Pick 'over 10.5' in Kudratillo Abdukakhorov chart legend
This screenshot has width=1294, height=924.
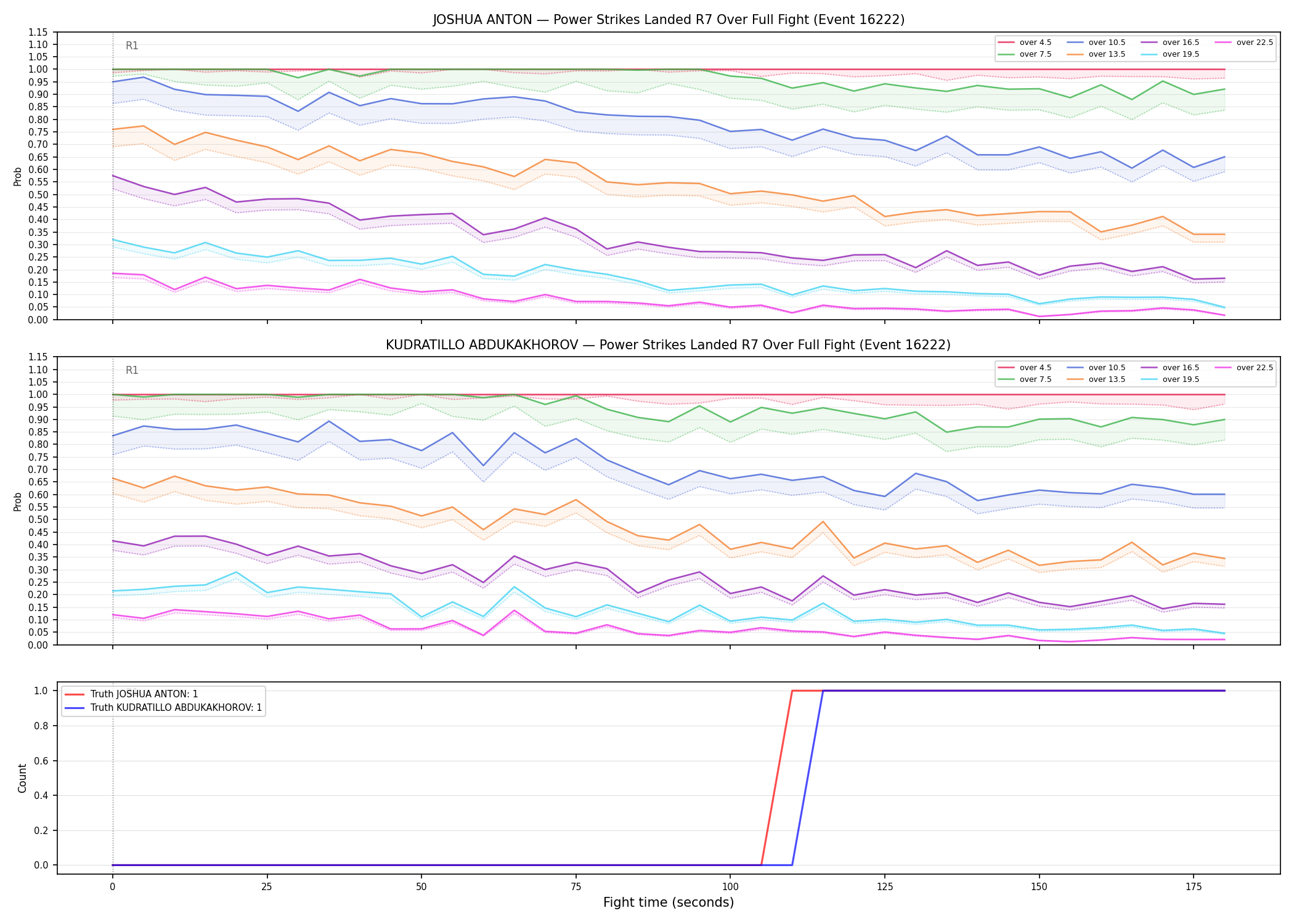1096,368
